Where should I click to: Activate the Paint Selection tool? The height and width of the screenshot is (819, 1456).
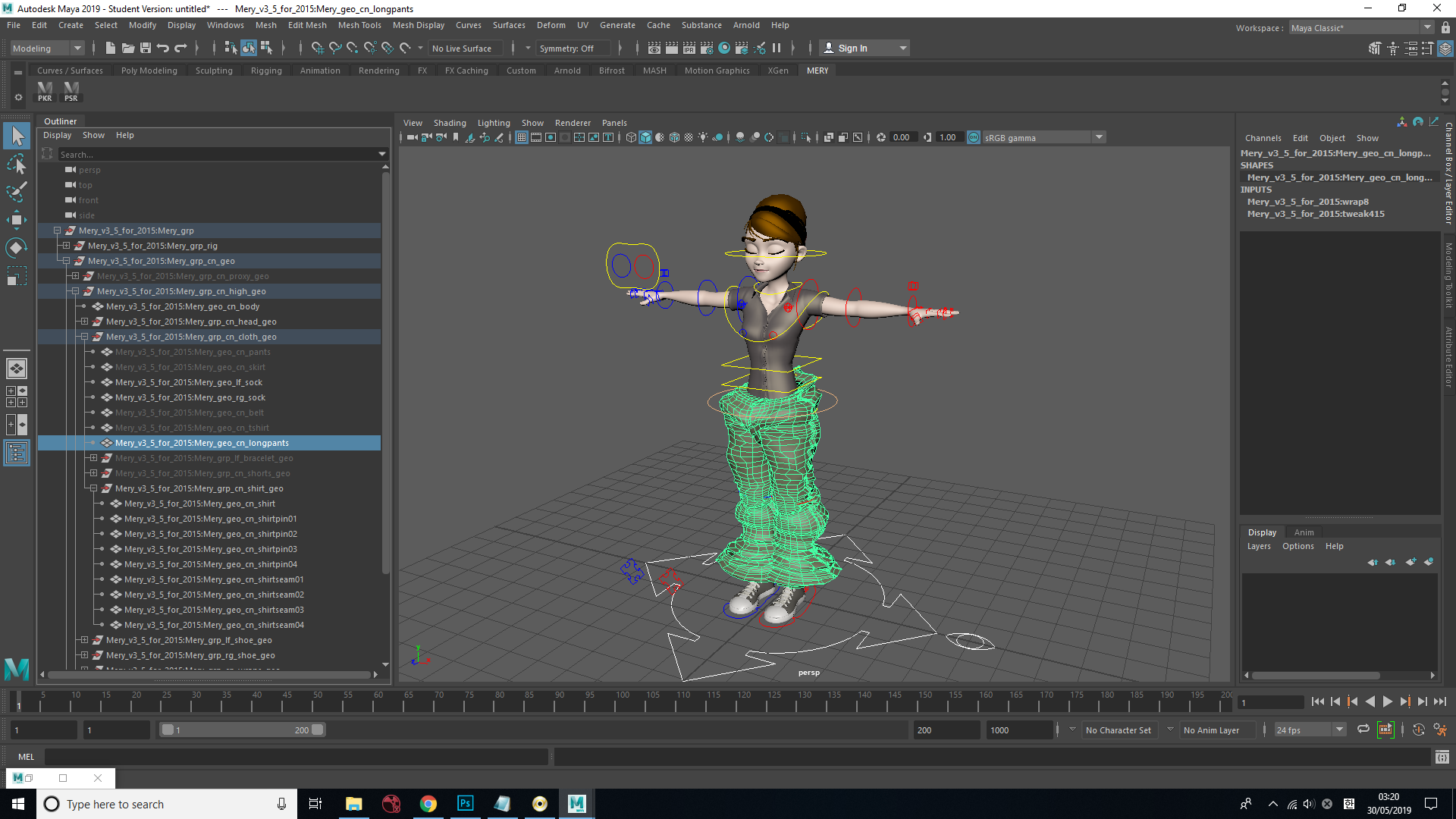[x=17, y=192]
